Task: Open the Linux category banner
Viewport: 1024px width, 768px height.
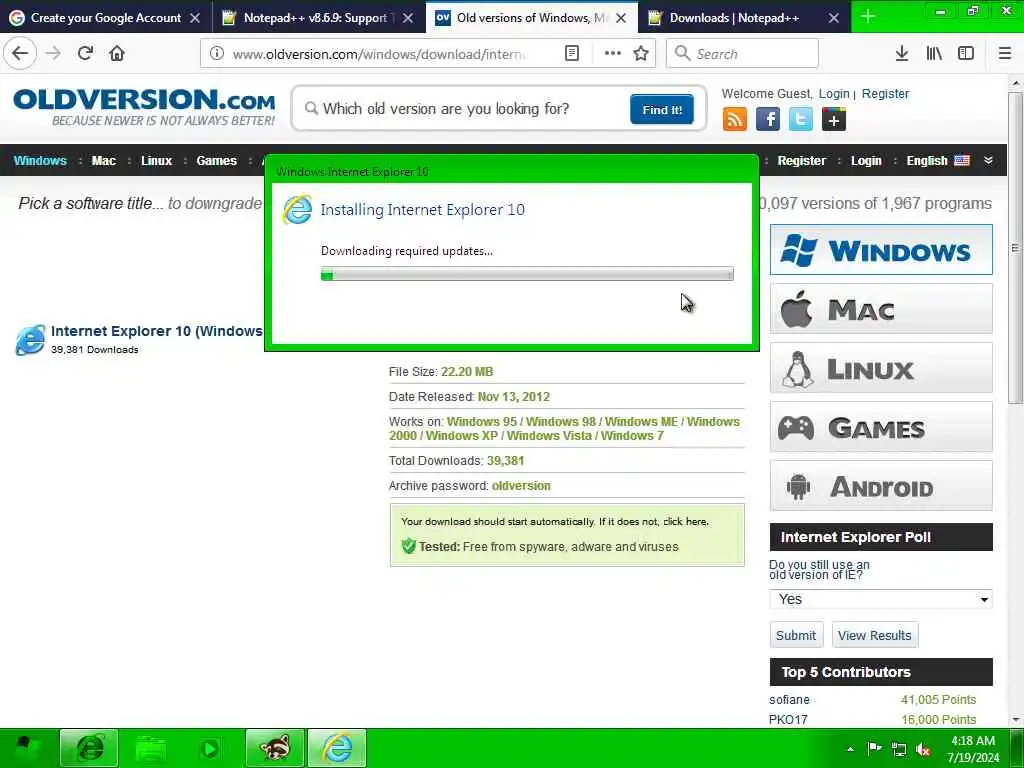Action: 881,368
